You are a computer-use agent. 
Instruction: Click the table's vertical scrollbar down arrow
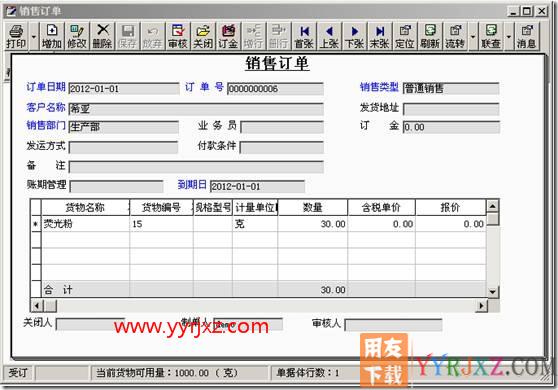coord(493,292)
